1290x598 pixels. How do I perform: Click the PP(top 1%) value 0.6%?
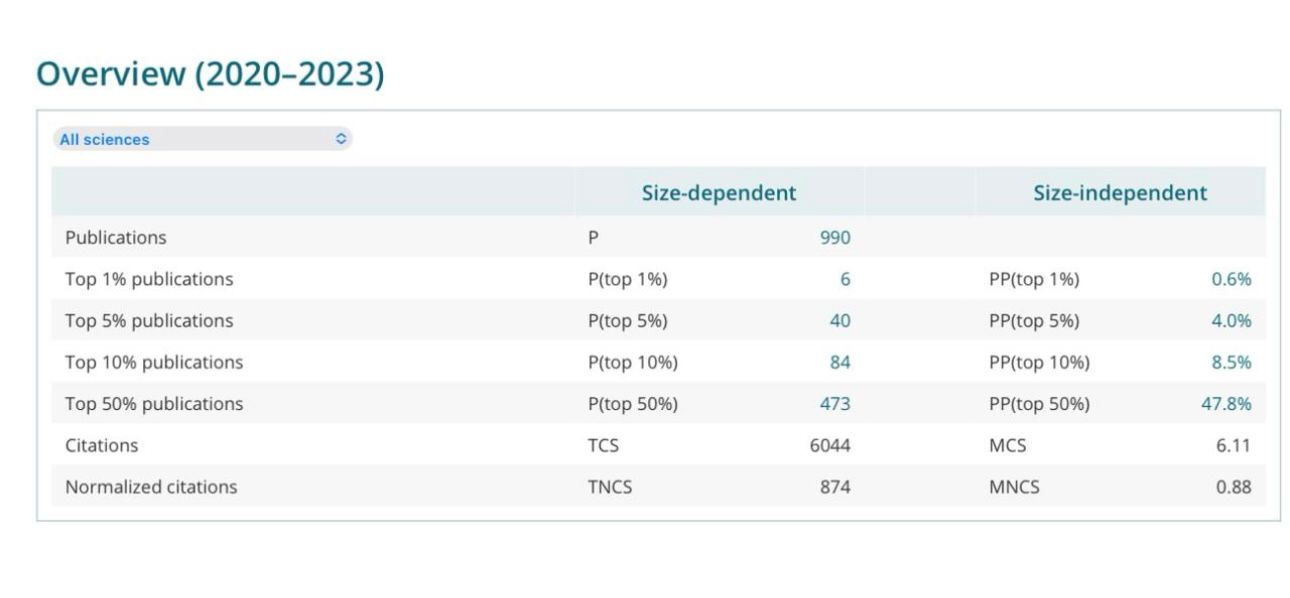coord(1231,280)
